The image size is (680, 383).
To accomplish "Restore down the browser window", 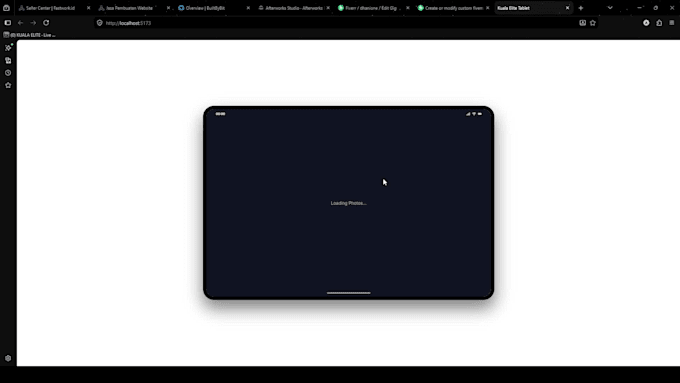I will coord(655,8).
